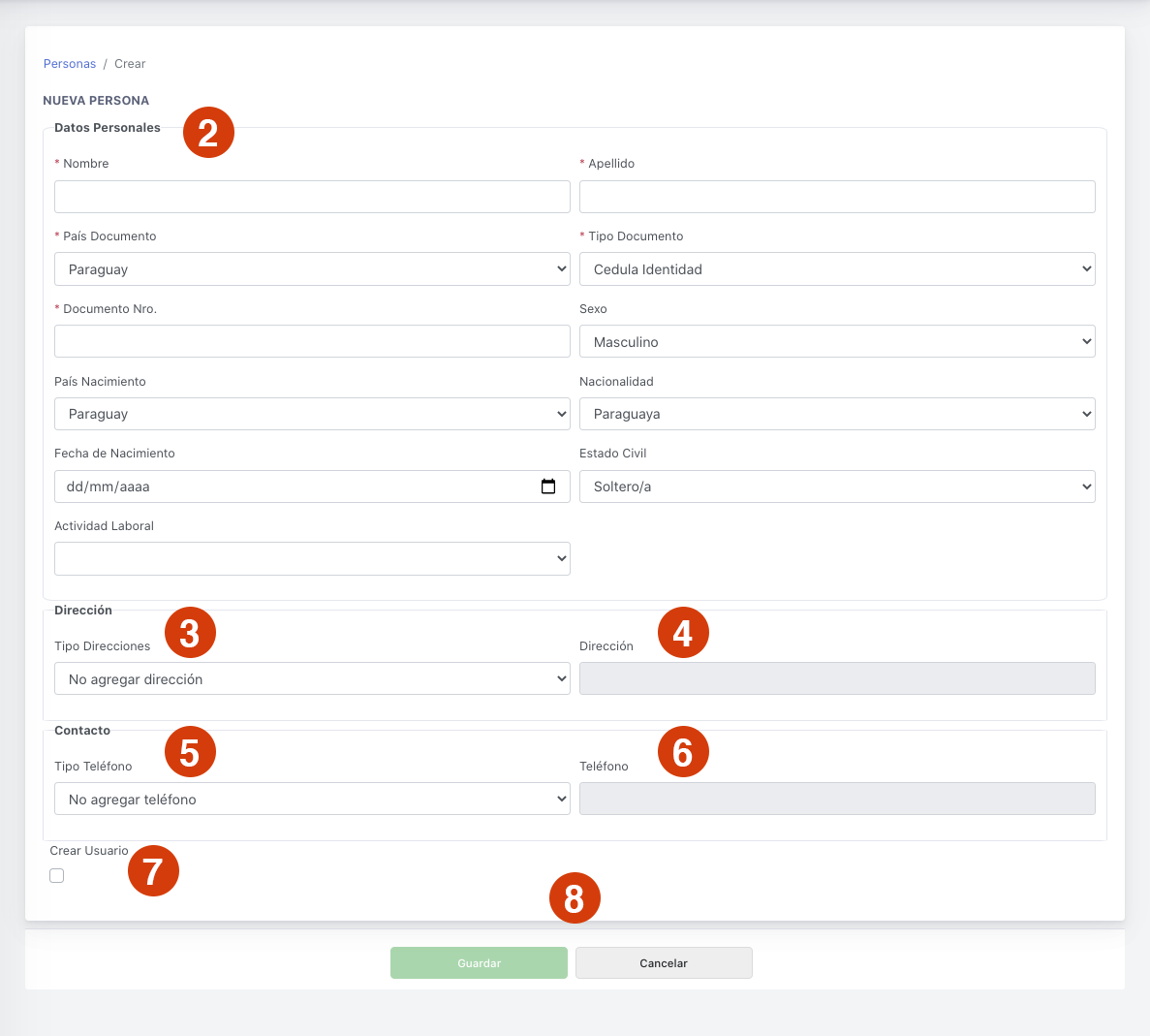Viewport: 1150px width, 1036px height.
Task: Expand the Estado Civil dropdown
Action: 837,487
